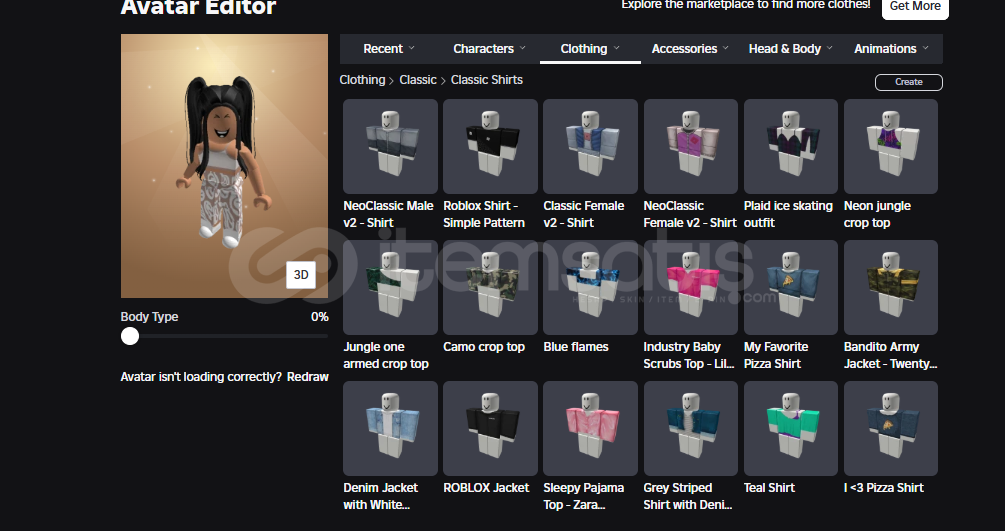Click the I <3 Pizza Shirt name
Viewport: 1005px width, 531px height.
point(884,488)
